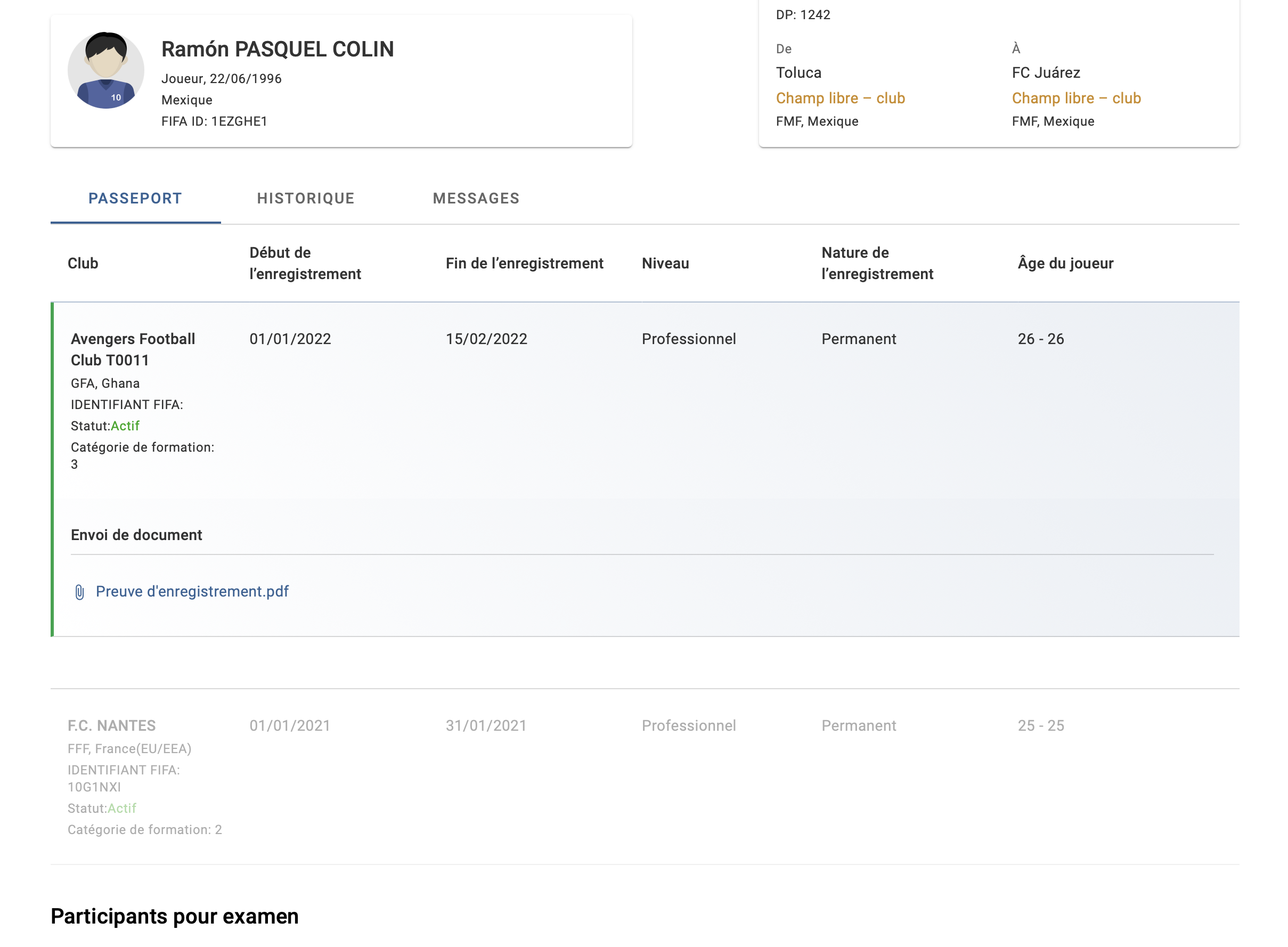
Task: Click 'Début de l'enregistrement' column header
Action: [x=305, y=263]
